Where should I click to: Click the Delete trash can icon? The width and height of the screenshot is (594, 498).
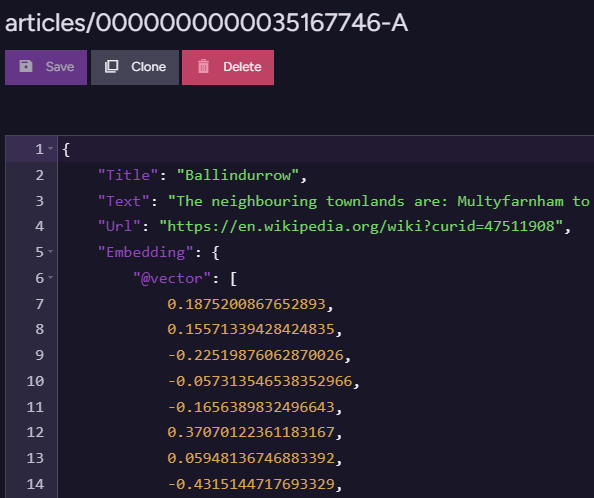pos(203,66)
